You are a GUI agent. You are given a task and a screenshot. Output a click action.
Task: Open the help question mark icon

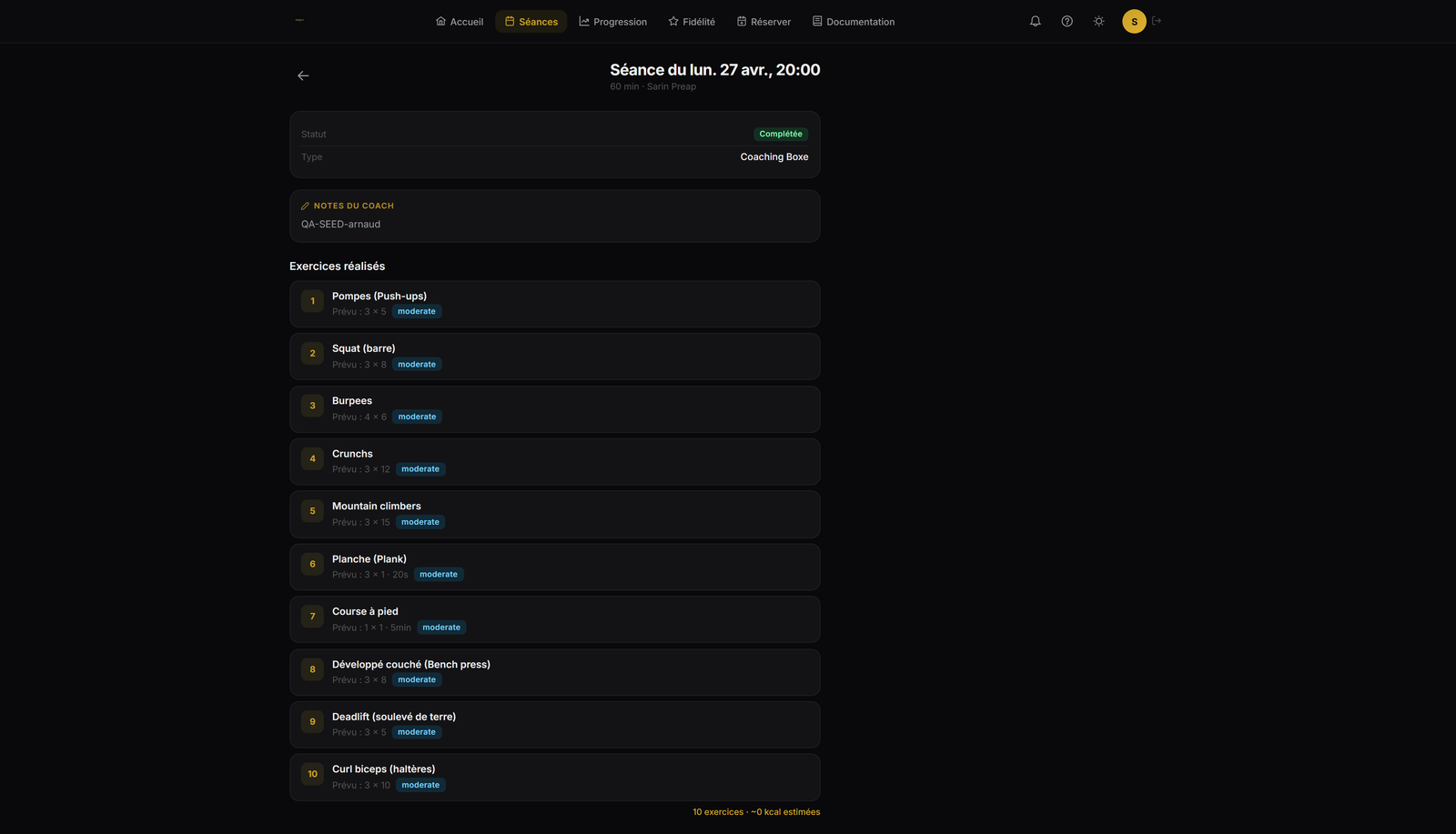[1067, 21]
